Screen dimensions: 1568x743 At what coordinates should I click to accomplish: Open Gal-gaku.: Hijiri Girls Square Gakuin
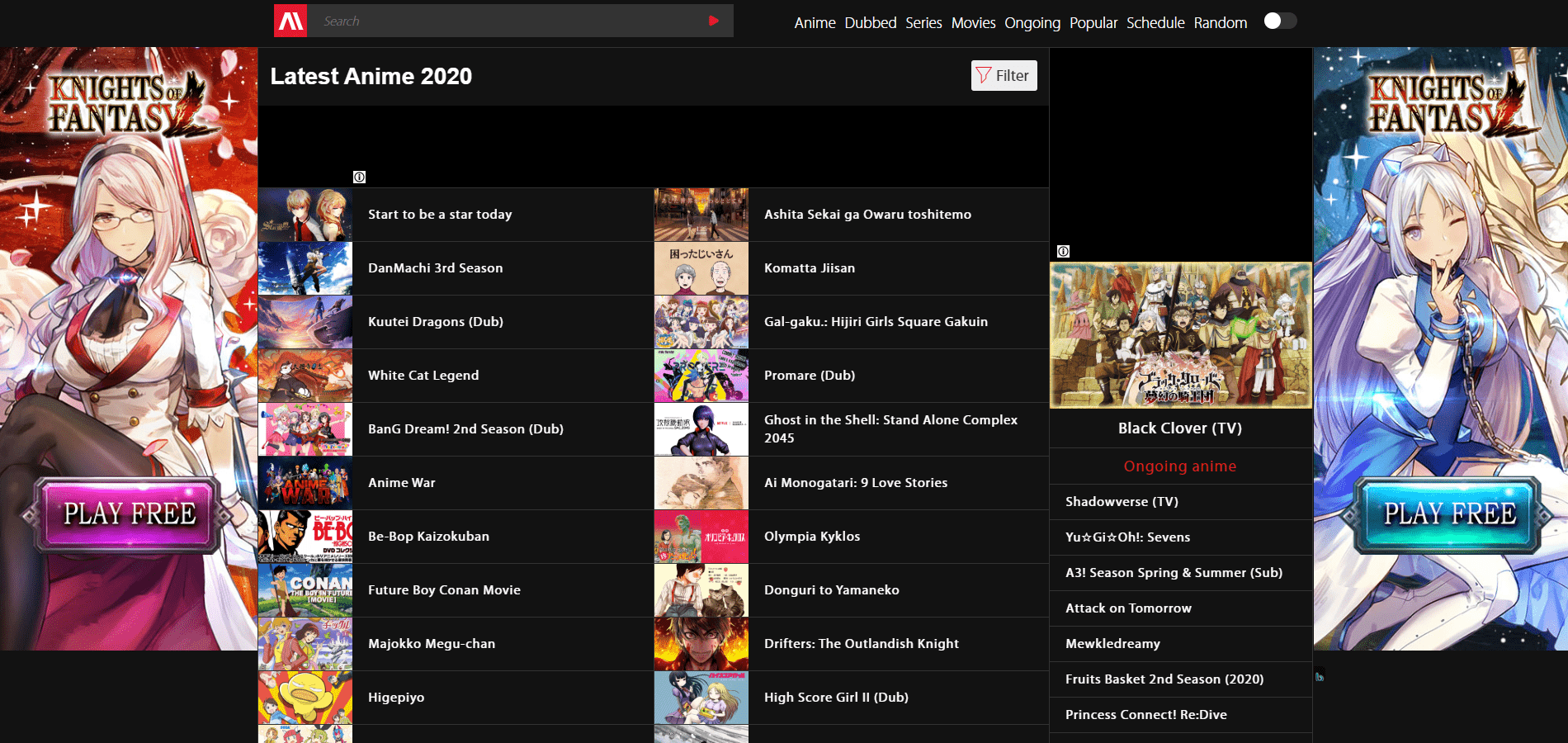(x=876, y=322)
